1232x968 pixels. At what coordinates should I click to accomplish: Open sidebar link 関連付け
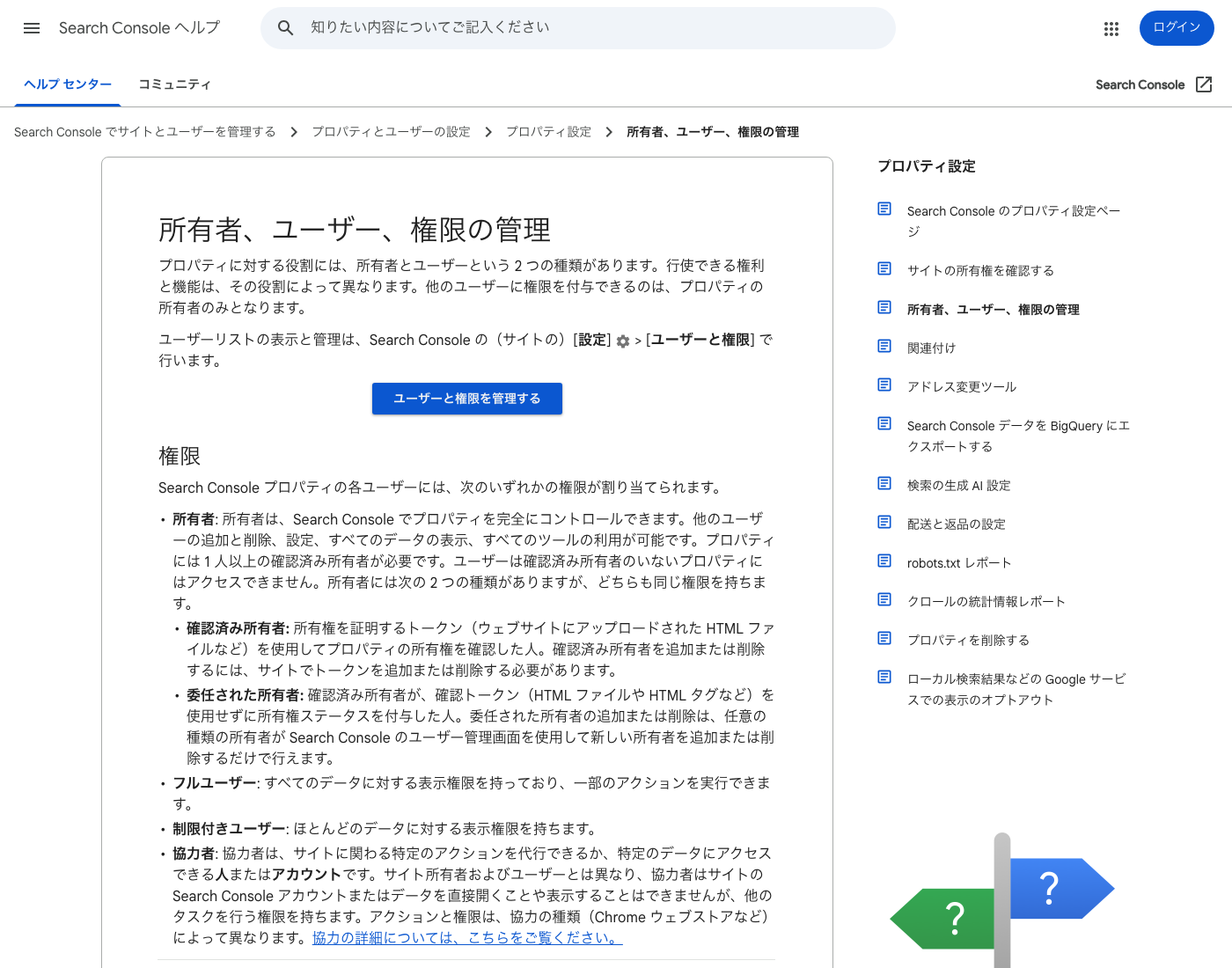pos(931,348)
